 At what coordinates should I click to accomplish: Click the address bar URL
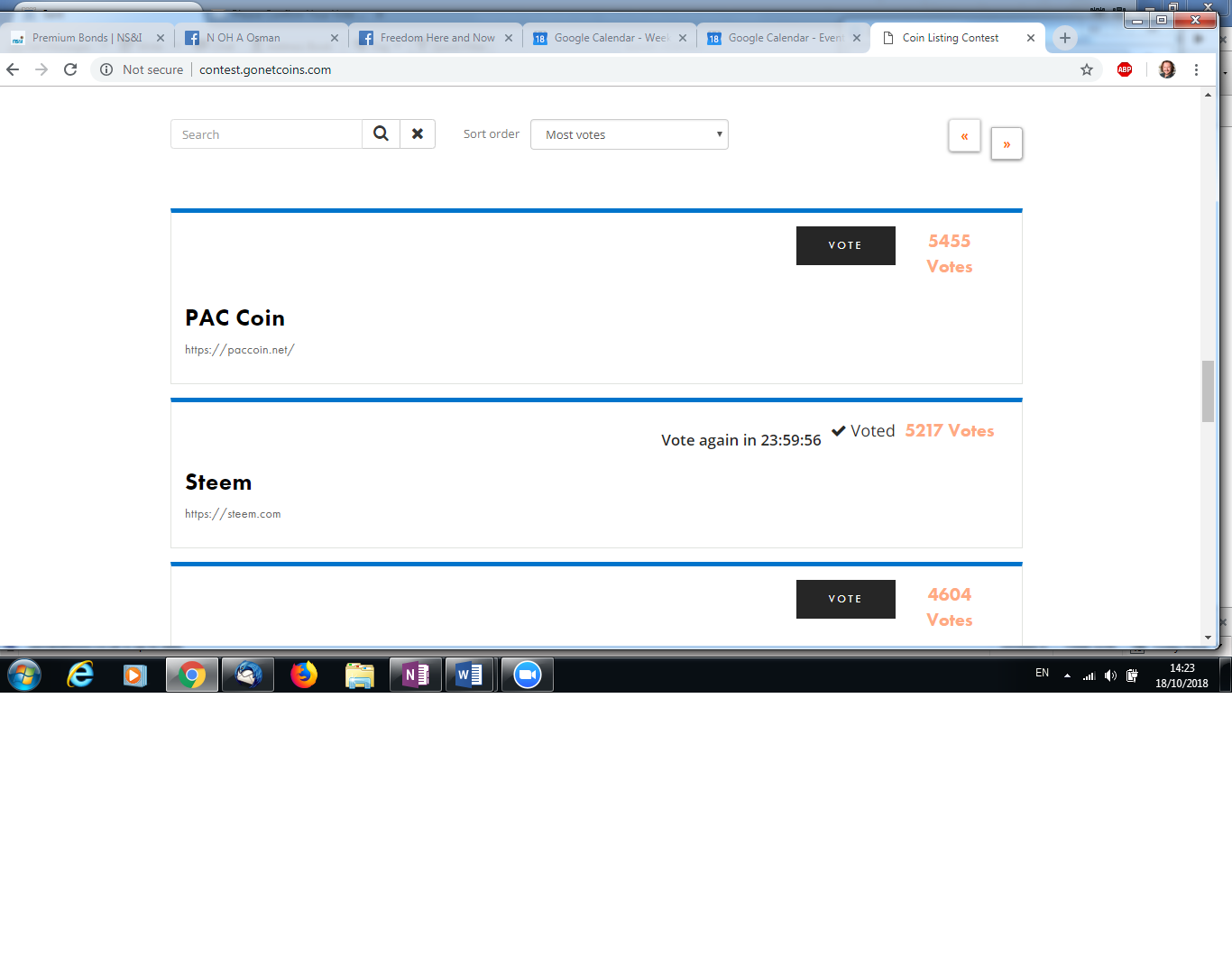click(265, 69)
